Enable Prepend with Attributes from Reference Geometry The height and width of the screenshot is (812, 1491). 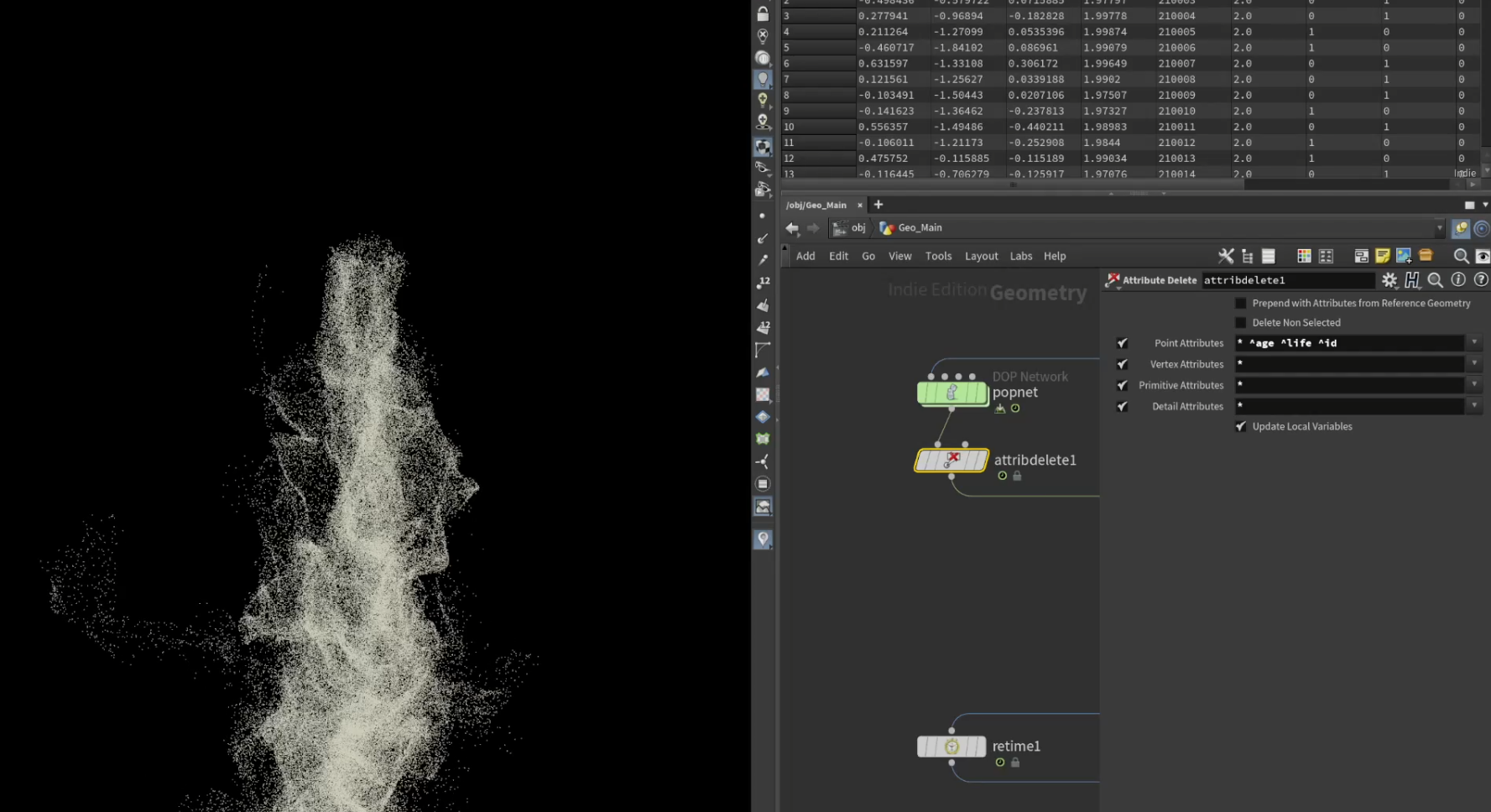tap(1241, 303)
